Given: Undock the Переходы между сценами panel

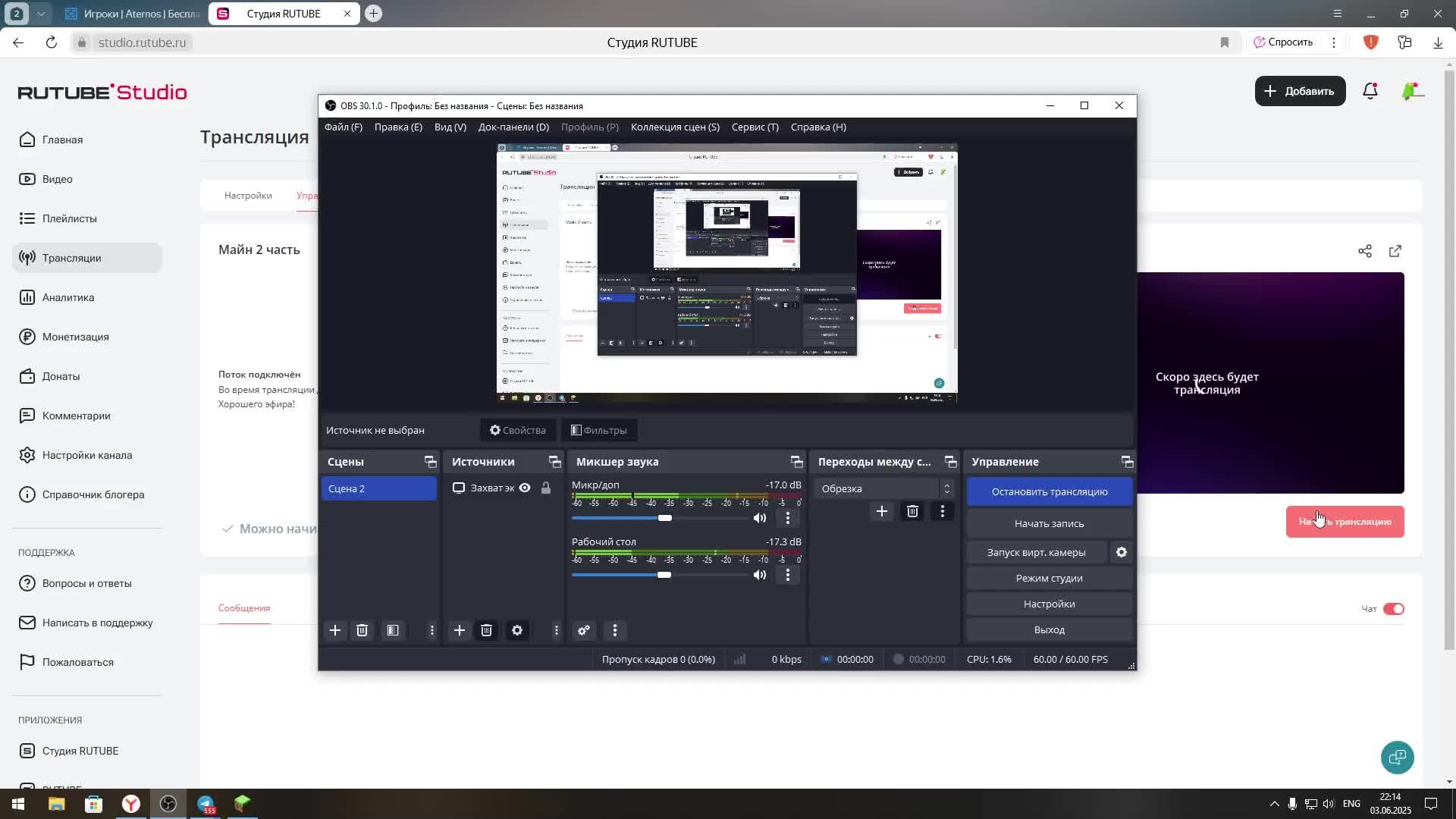Looking at the screenshot, I should (x=951, y=462).
